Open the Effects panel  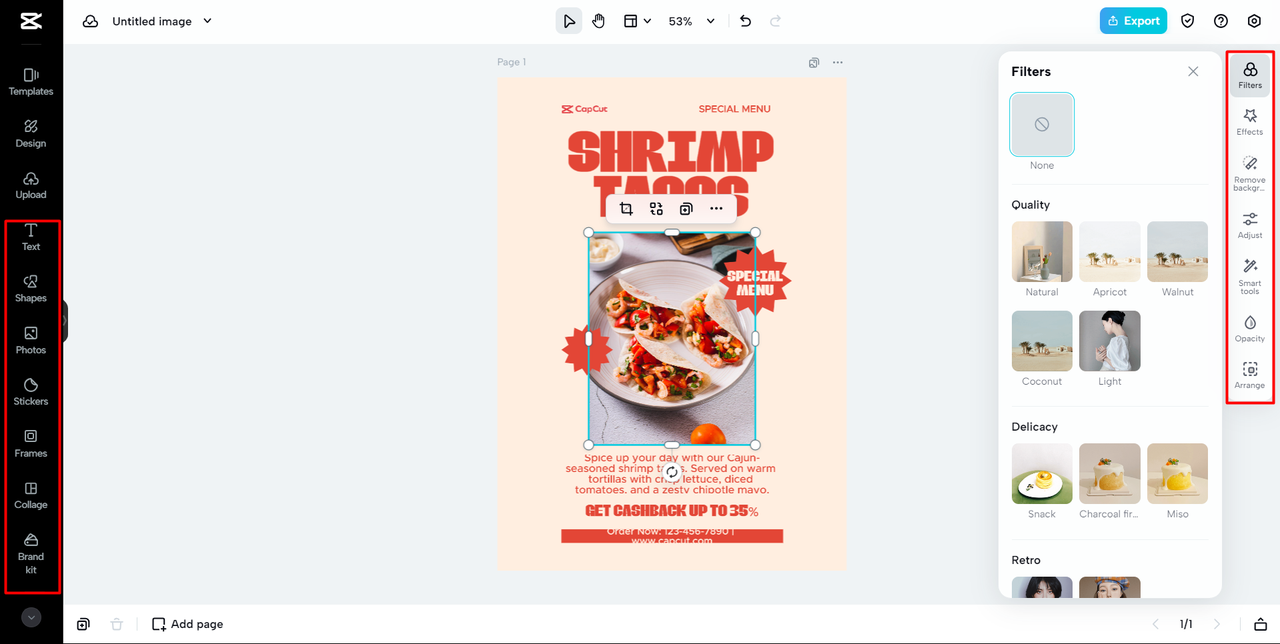click(x=1250, y=122)
